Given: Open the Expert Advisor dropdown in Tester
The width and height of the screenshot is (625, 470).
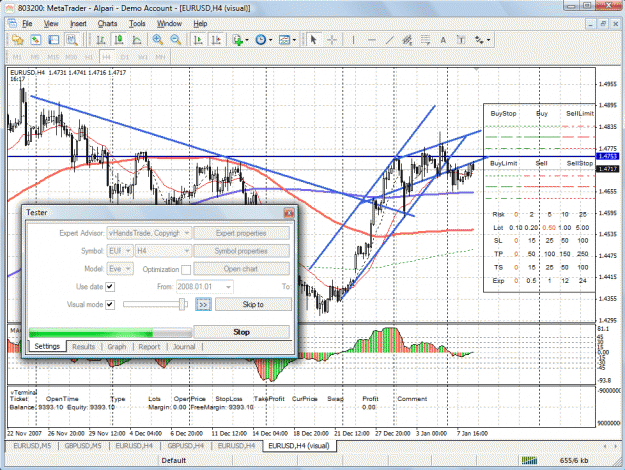Looking at the screenshot, I should [149, 233].
